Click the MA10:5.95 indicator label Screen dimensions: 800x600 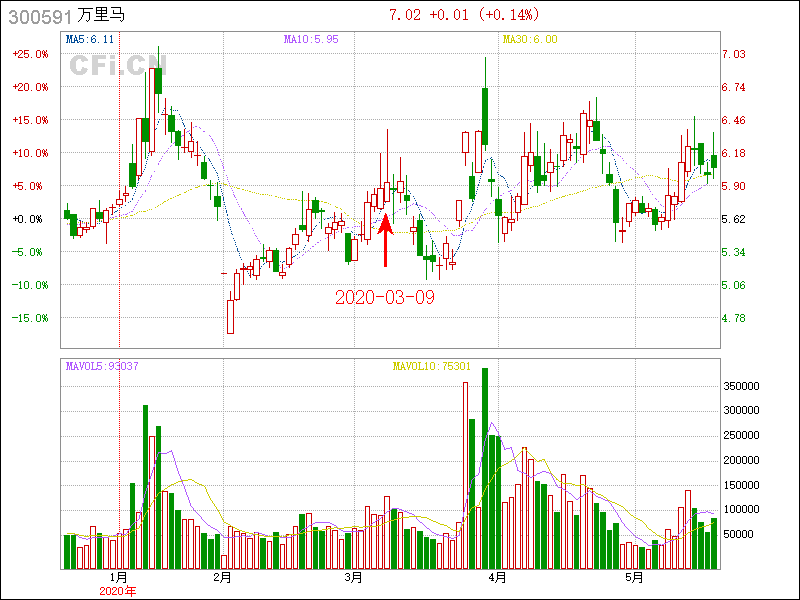tap(311, 40)
